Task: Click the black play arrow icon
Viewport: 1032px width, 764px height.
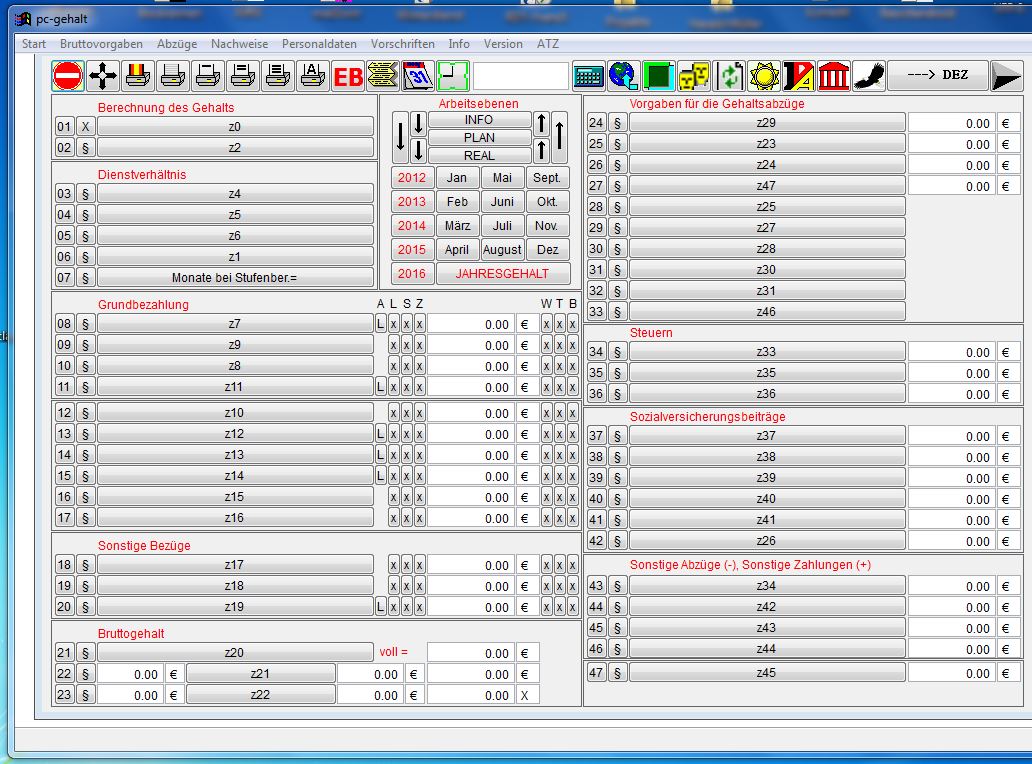Action: click(x=1006, y=76)
